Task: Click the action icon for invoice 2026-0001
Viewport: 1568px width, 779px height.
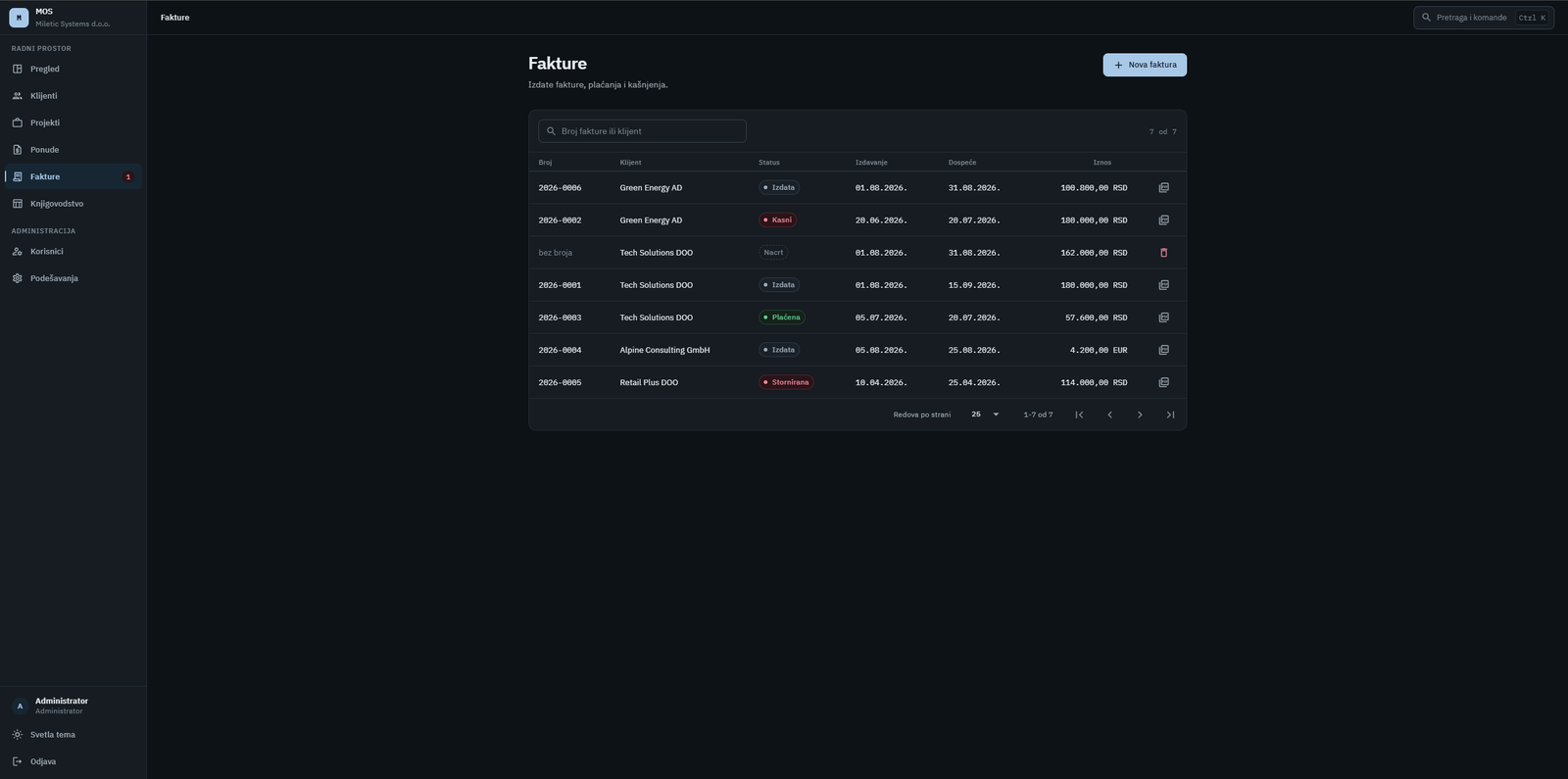Action: click(1163, 285)
